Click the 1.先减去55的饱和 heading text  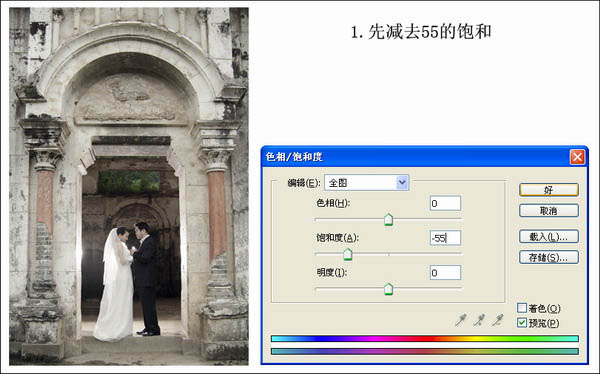coord(421,32)
